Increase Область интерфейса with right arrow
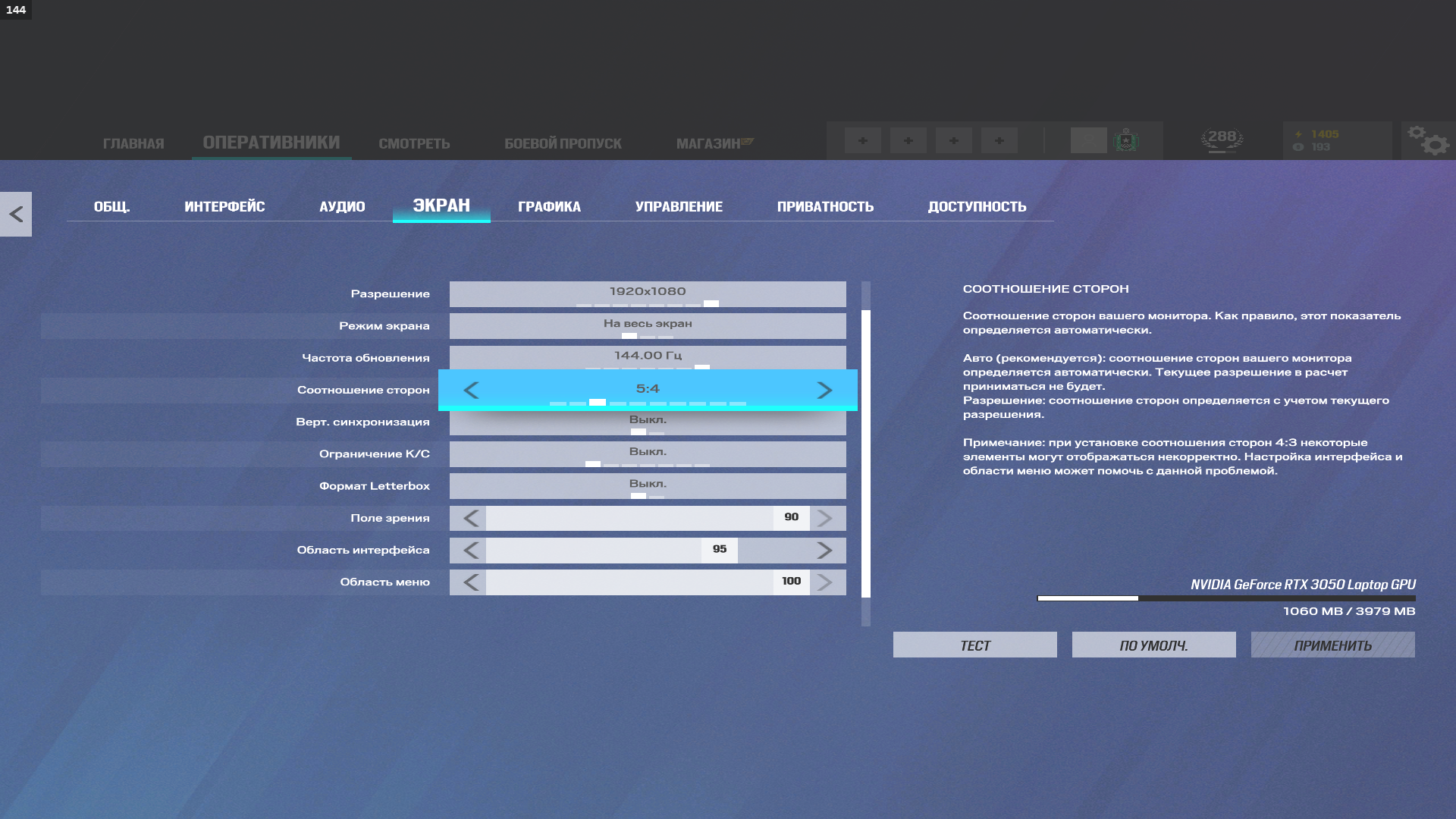The width and height of the screenshot is (1456, 819). pos(827,551)
